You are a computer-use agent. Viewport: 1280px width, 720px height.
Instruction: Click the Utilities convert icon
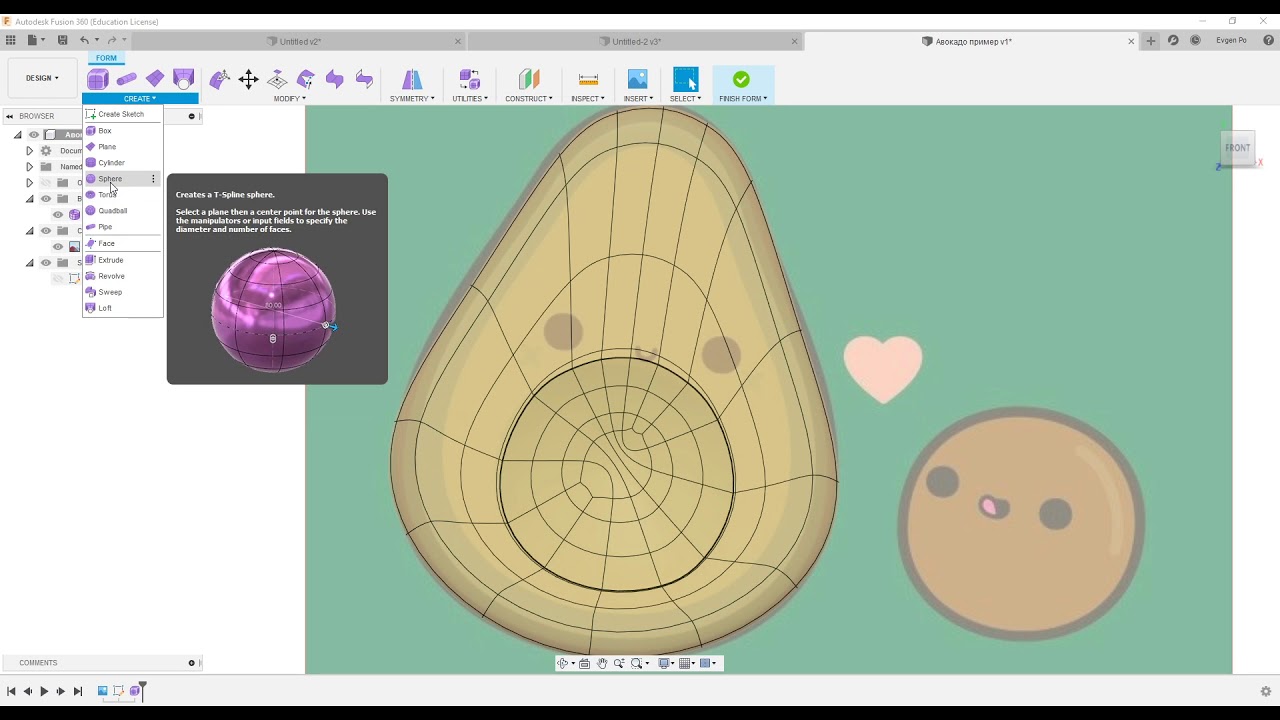click(470, 79)
